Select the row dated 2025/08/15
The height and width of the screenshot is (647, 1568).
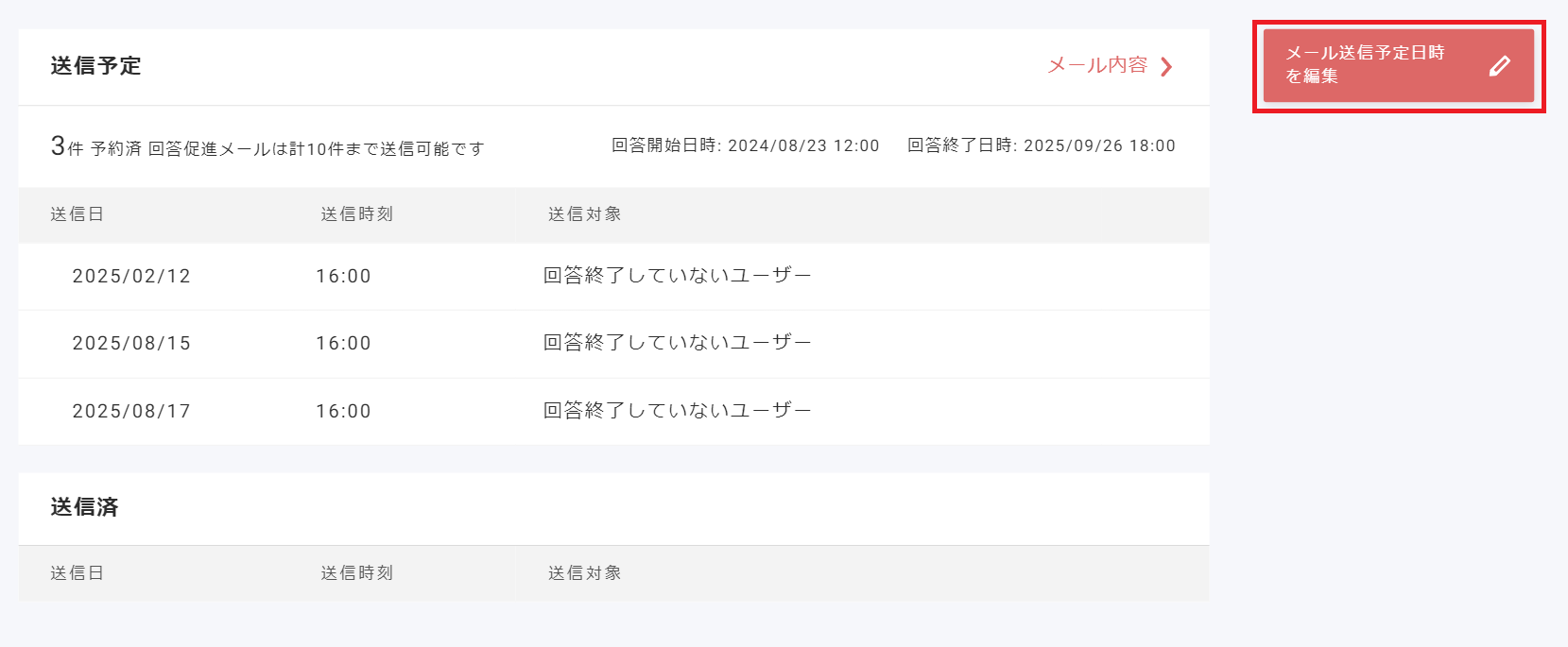click(x=131, y=344)
